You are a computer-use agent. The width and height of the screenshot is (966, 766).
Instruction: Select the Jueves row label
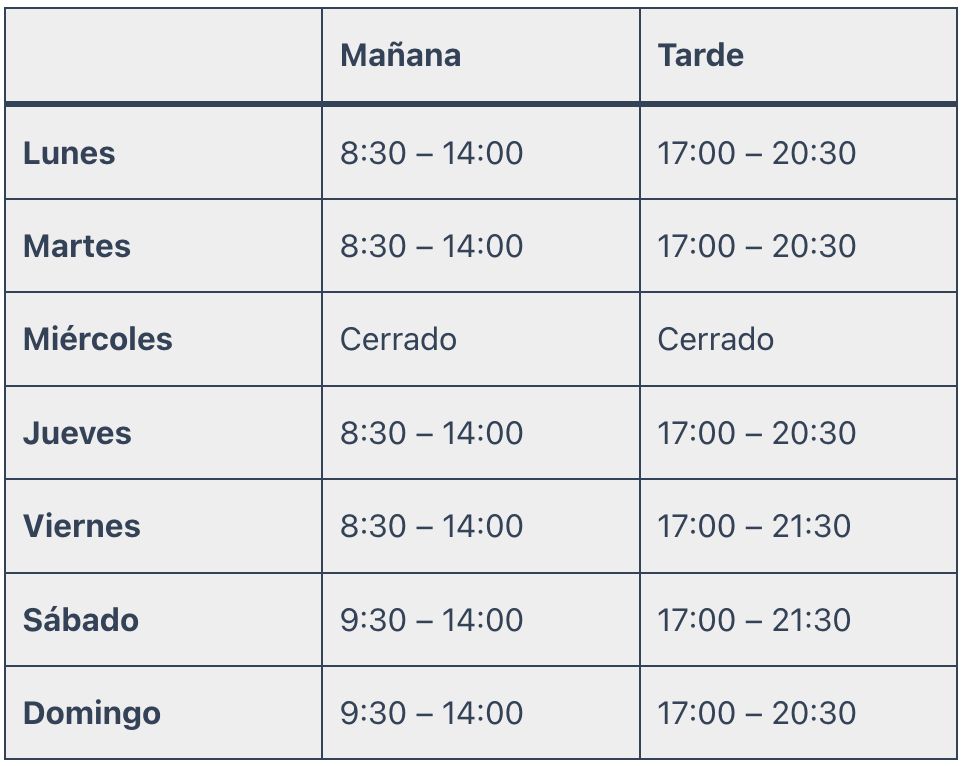coord(77,433)
